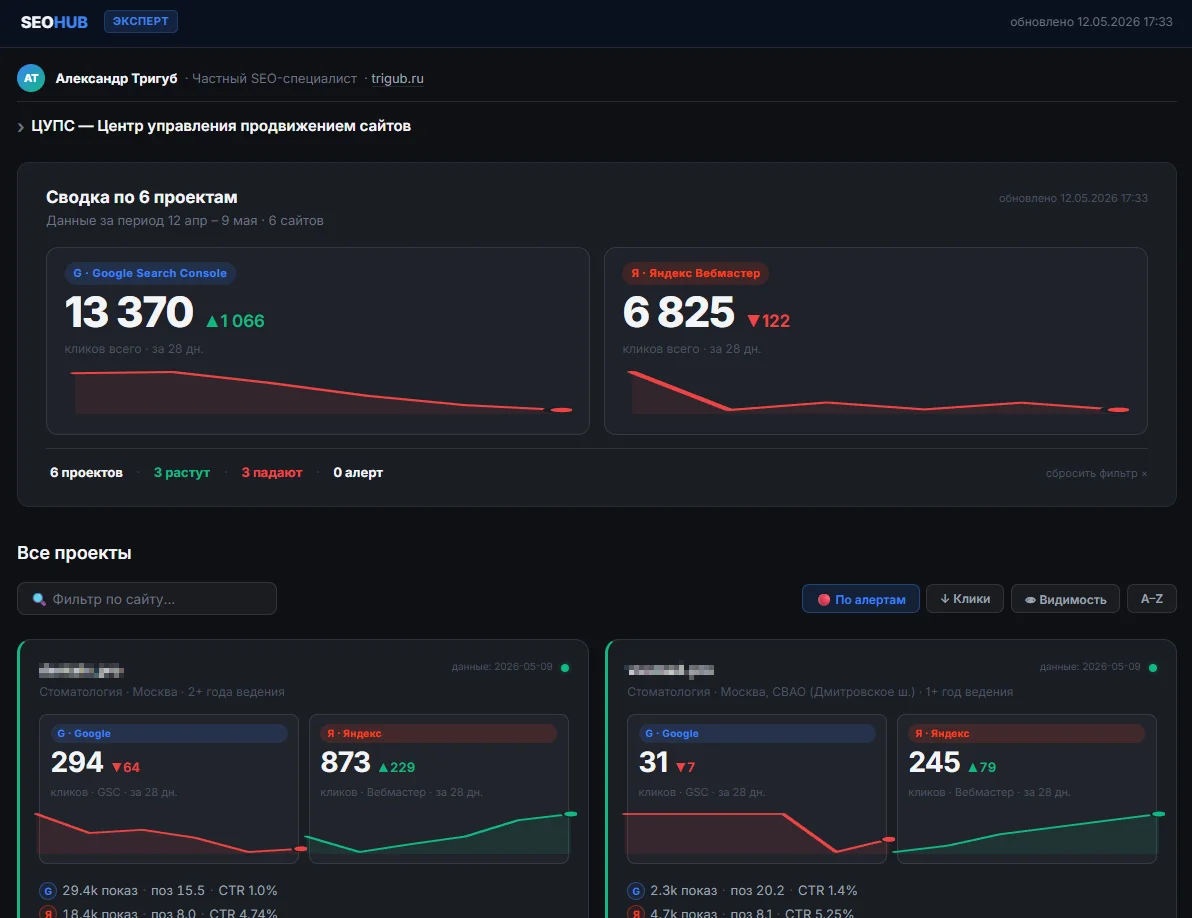Toggle the По алертам sort option
1192x918 pixels.
tap(861, 599)
